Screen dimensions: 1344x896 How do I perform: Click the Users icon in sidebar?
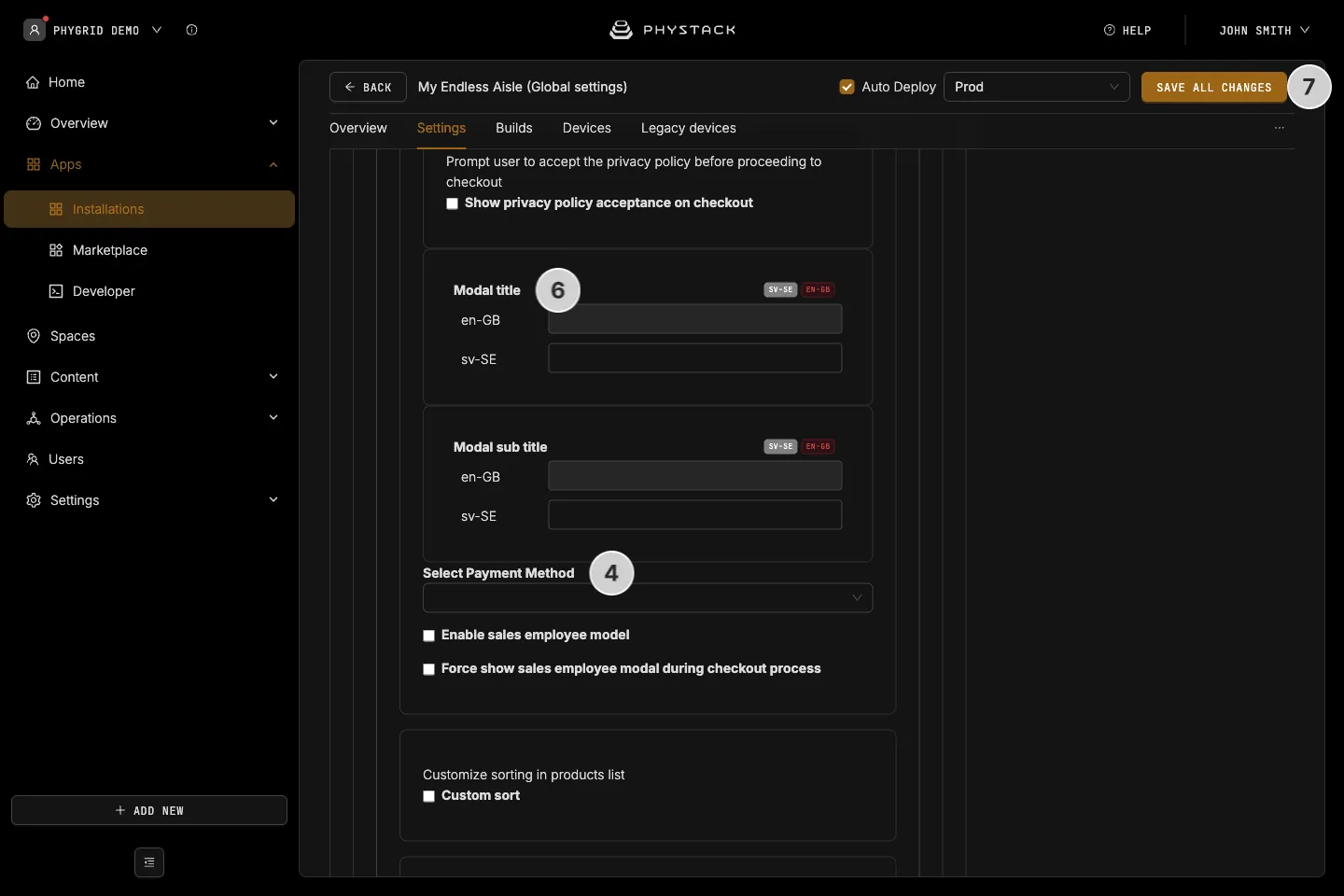click(33, 459)
